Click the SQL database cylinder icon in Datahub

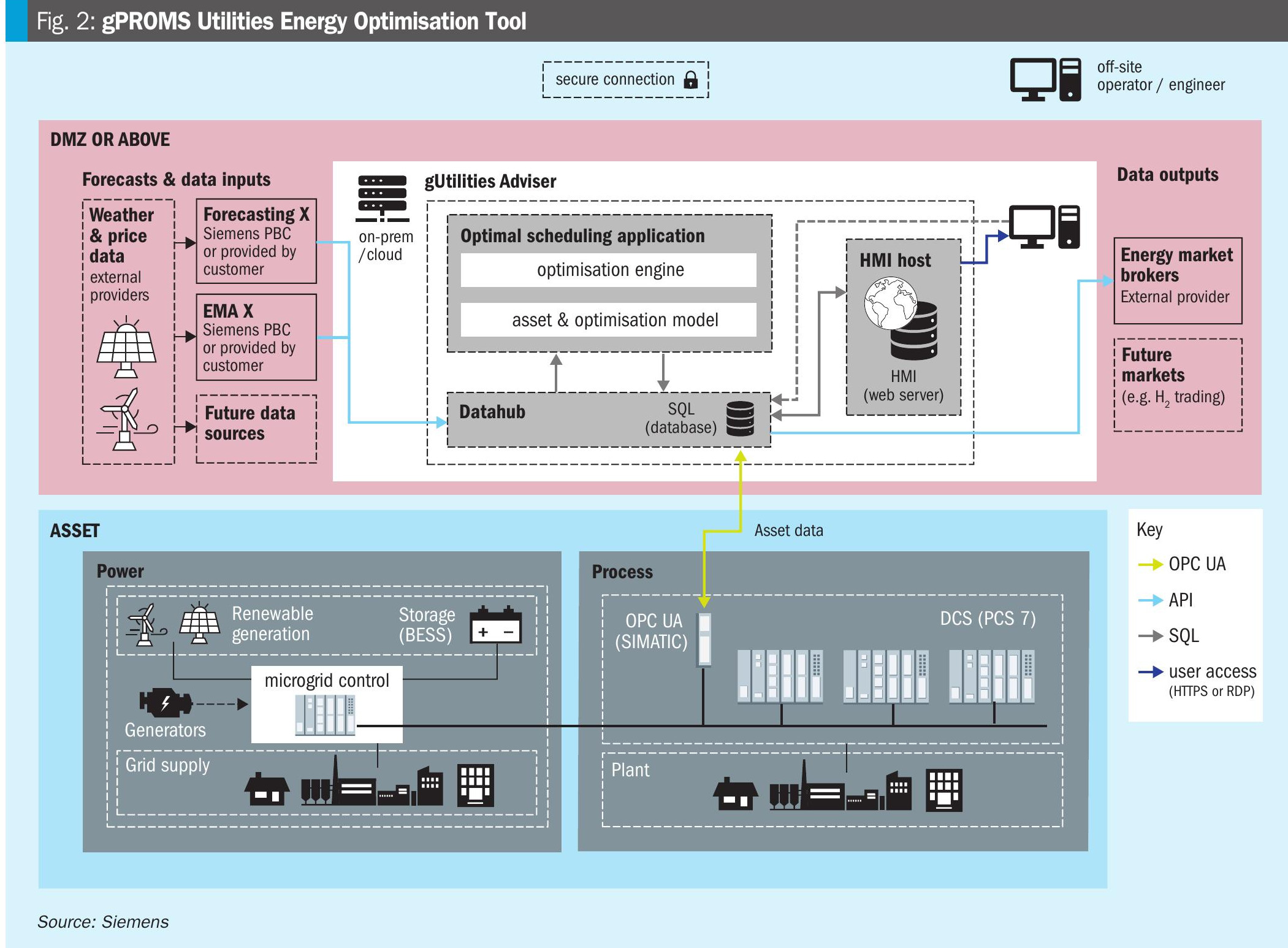pyautogui.click(x=740, y=418)
